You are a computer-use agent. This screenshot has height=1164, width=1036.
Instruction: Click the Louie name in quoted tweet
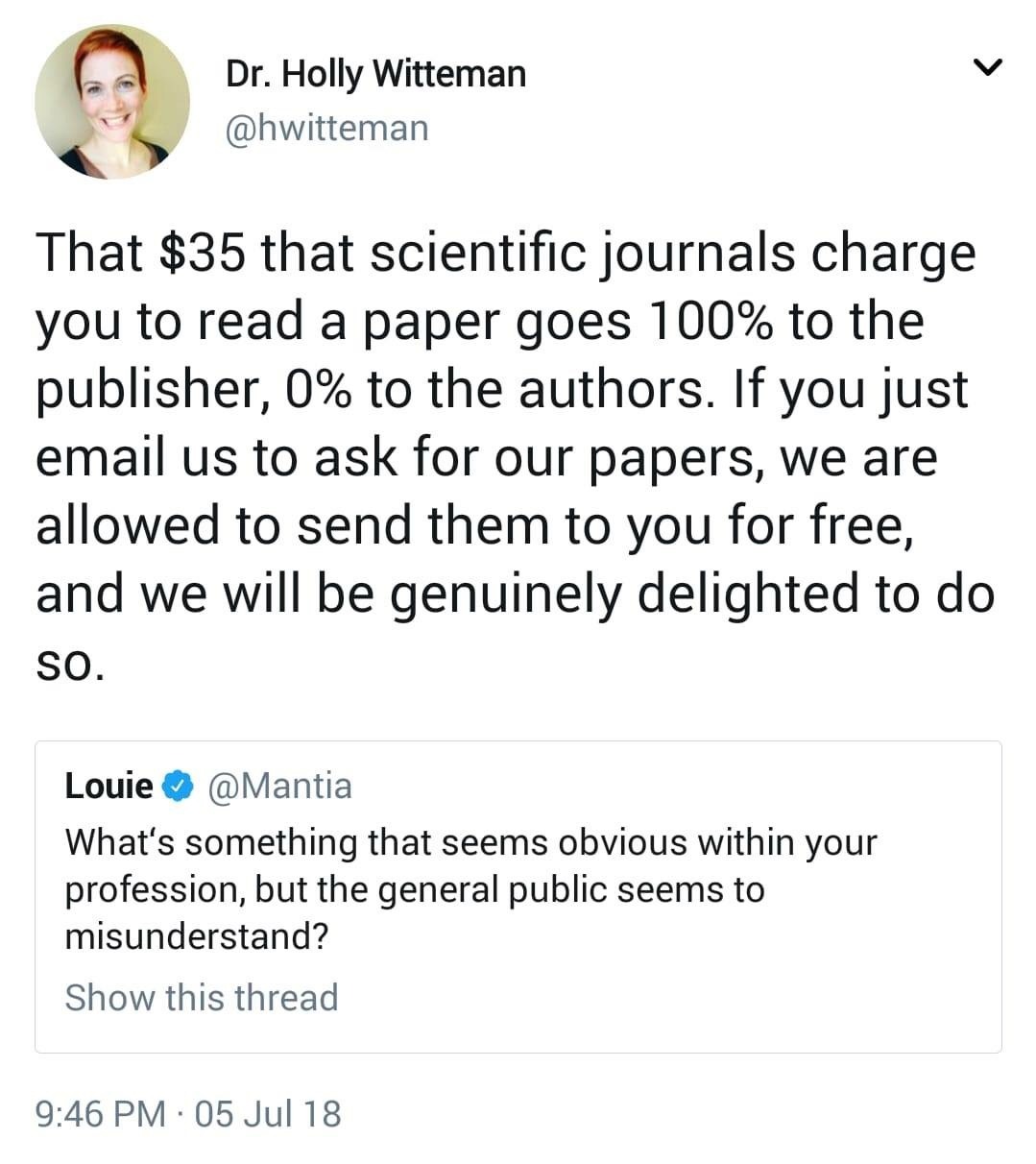pyautogui.click(x=108, y=787)
